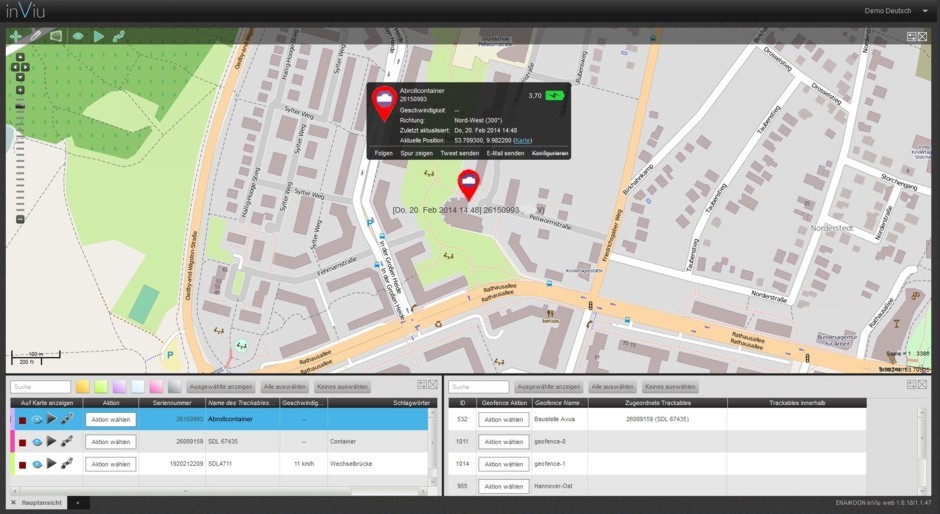The width and height of the screenshot is (940, 514).
Task: Click the trackables search field
Action: [x=40, y=387]
